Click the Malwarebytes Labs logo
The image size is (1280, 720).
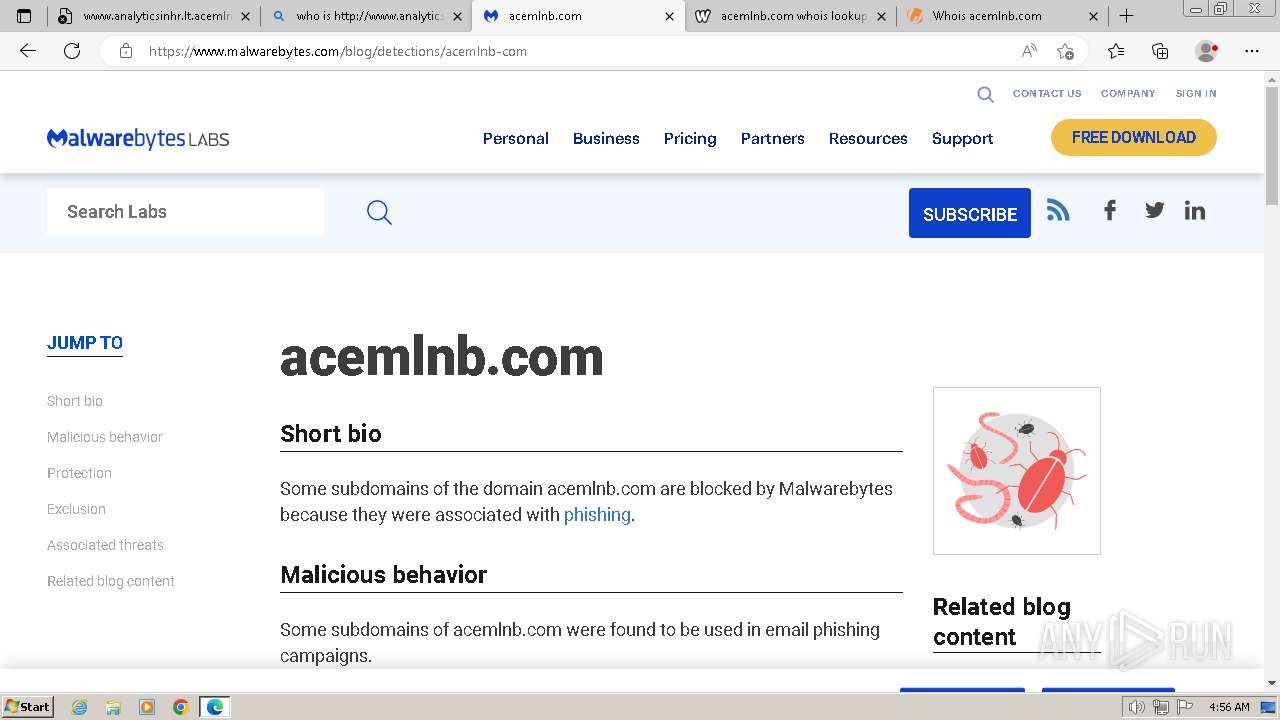click(x=138, y=138)
